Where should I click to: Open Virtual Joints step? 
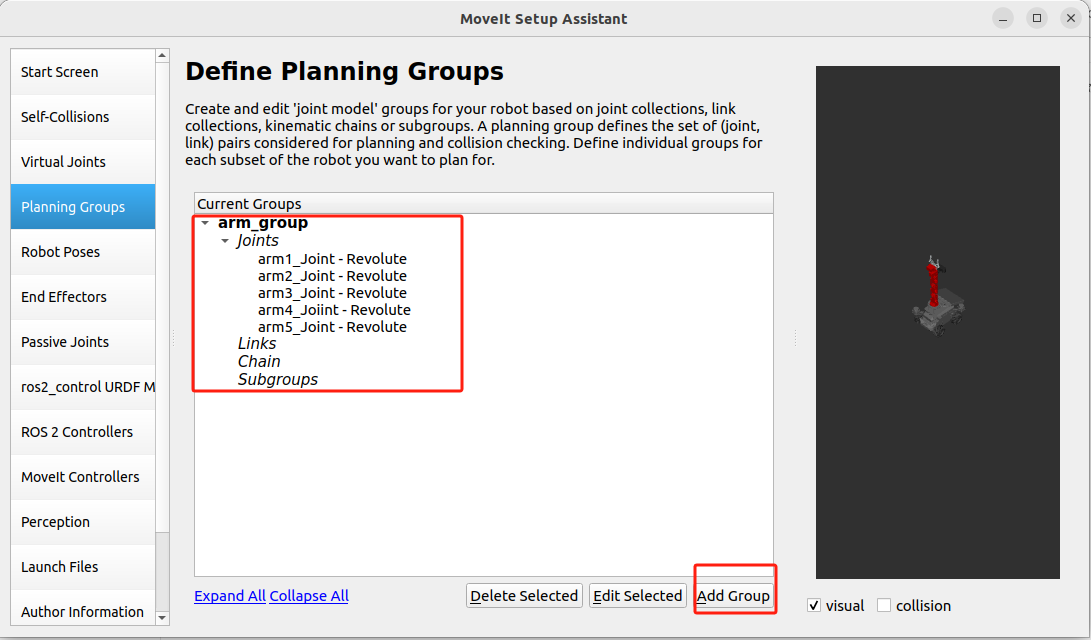tap(83, 162)
